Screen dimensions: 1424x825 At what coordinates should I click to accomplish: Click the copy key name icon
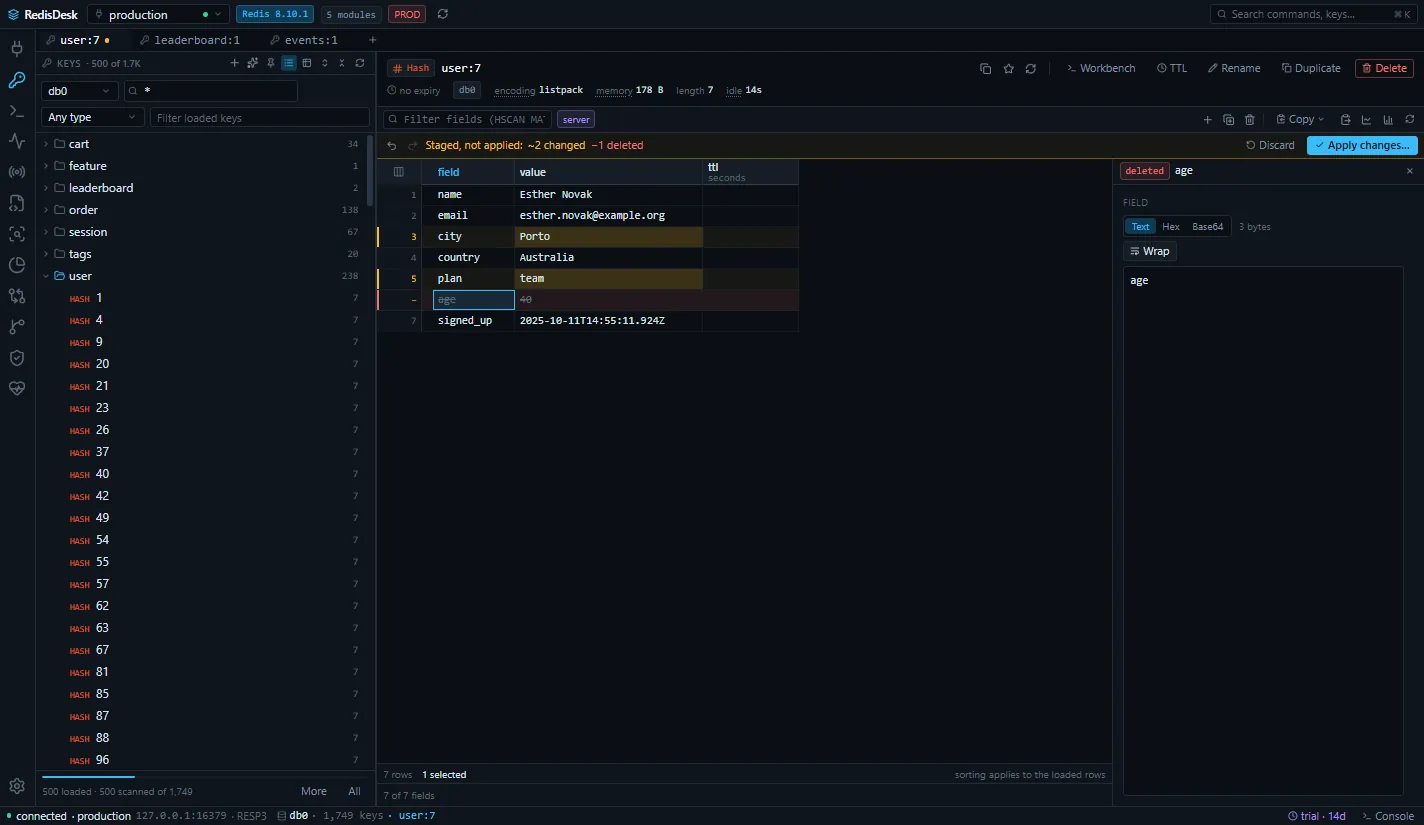[985, 68]
